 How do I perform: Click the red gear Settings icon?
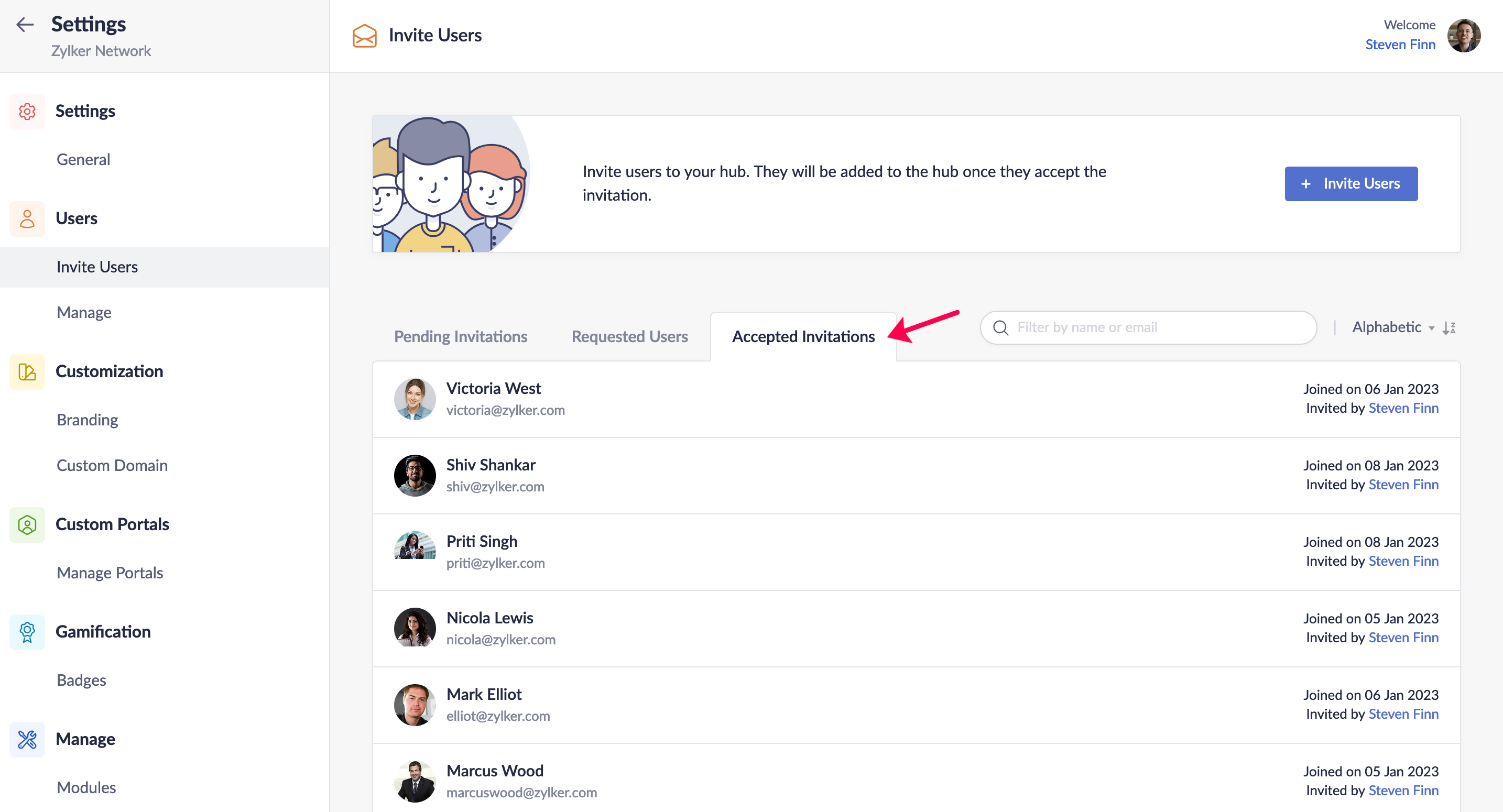tap(27, 111)
